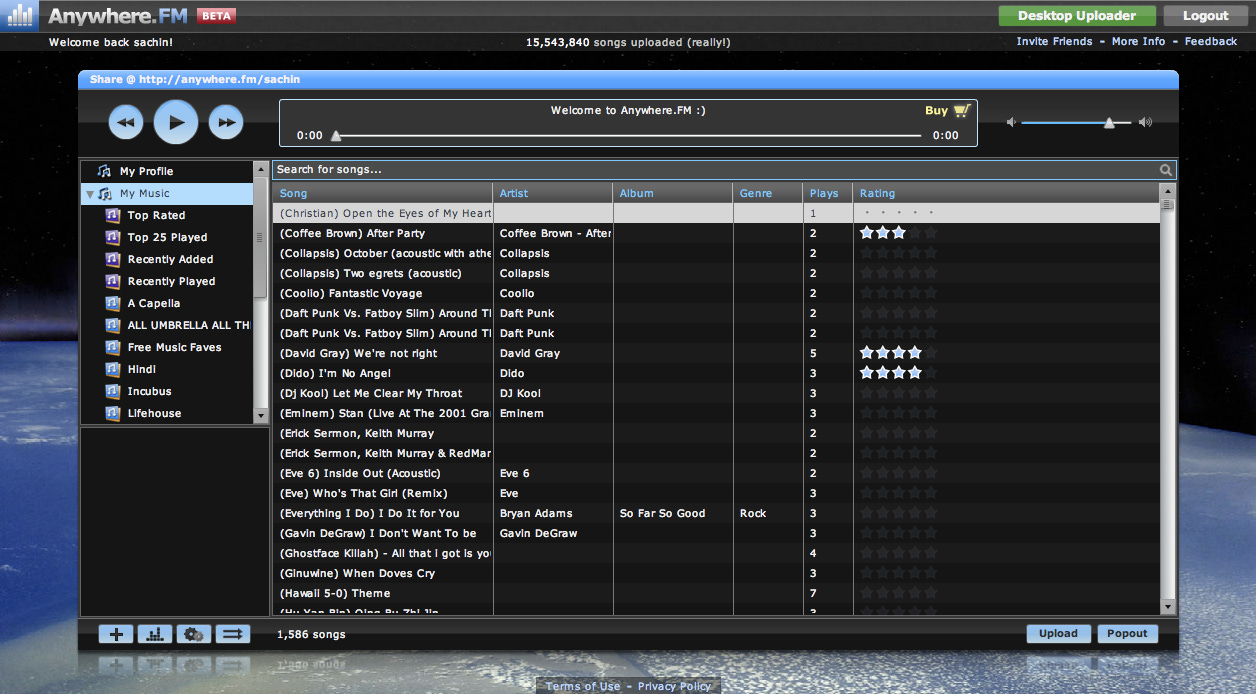Click the volume slider handle

(x=1109, y=122)
